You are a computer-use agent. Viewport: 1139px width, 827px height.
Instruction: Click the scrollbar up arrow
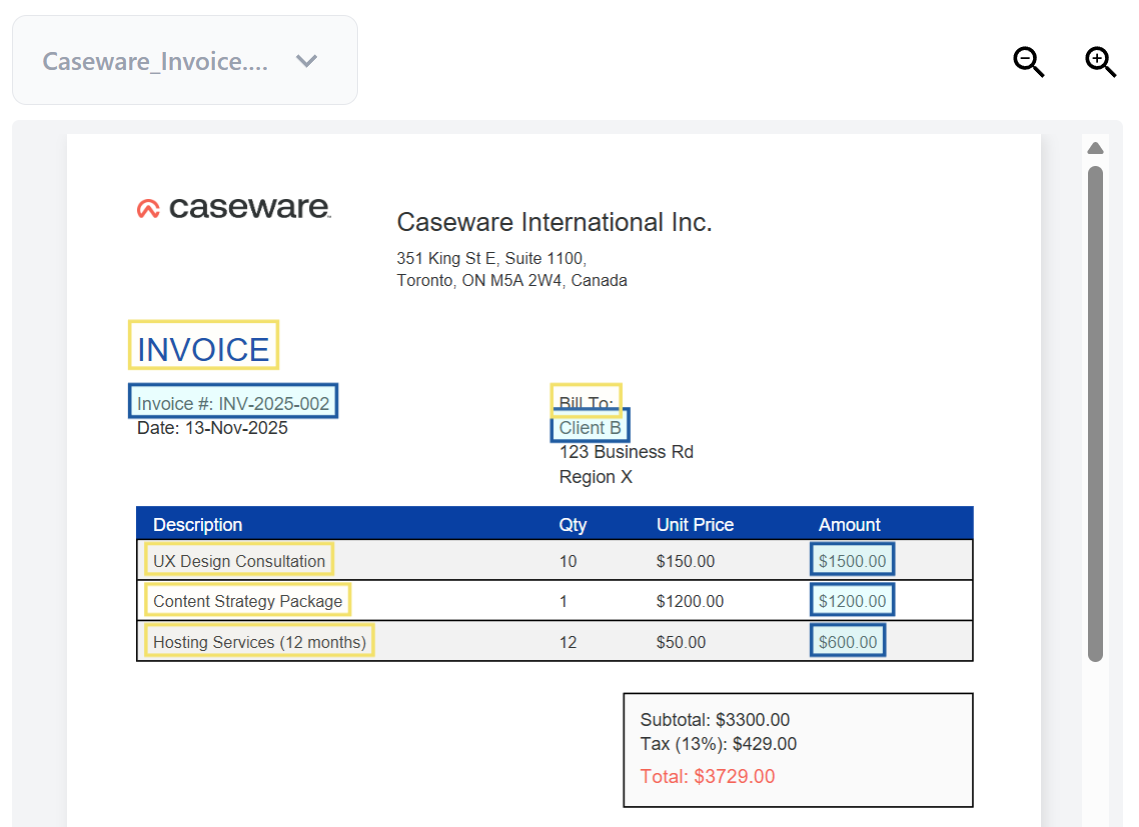click(x=1095, y=149)
